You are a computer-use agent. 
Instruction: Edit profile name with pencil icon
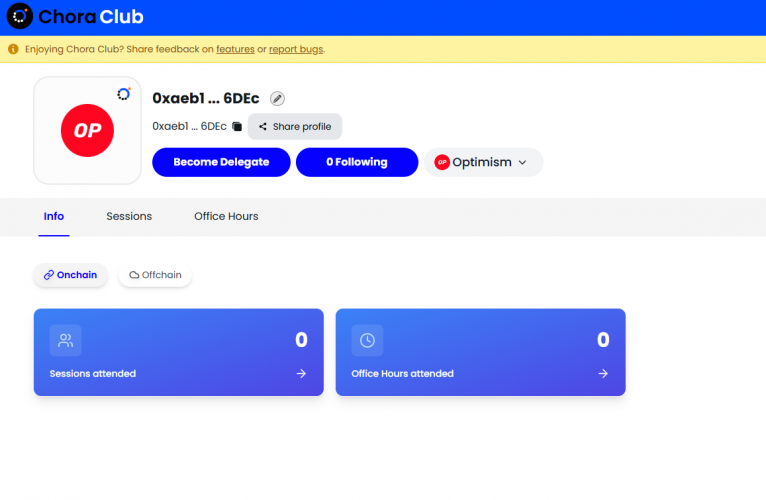click(277, 99)
